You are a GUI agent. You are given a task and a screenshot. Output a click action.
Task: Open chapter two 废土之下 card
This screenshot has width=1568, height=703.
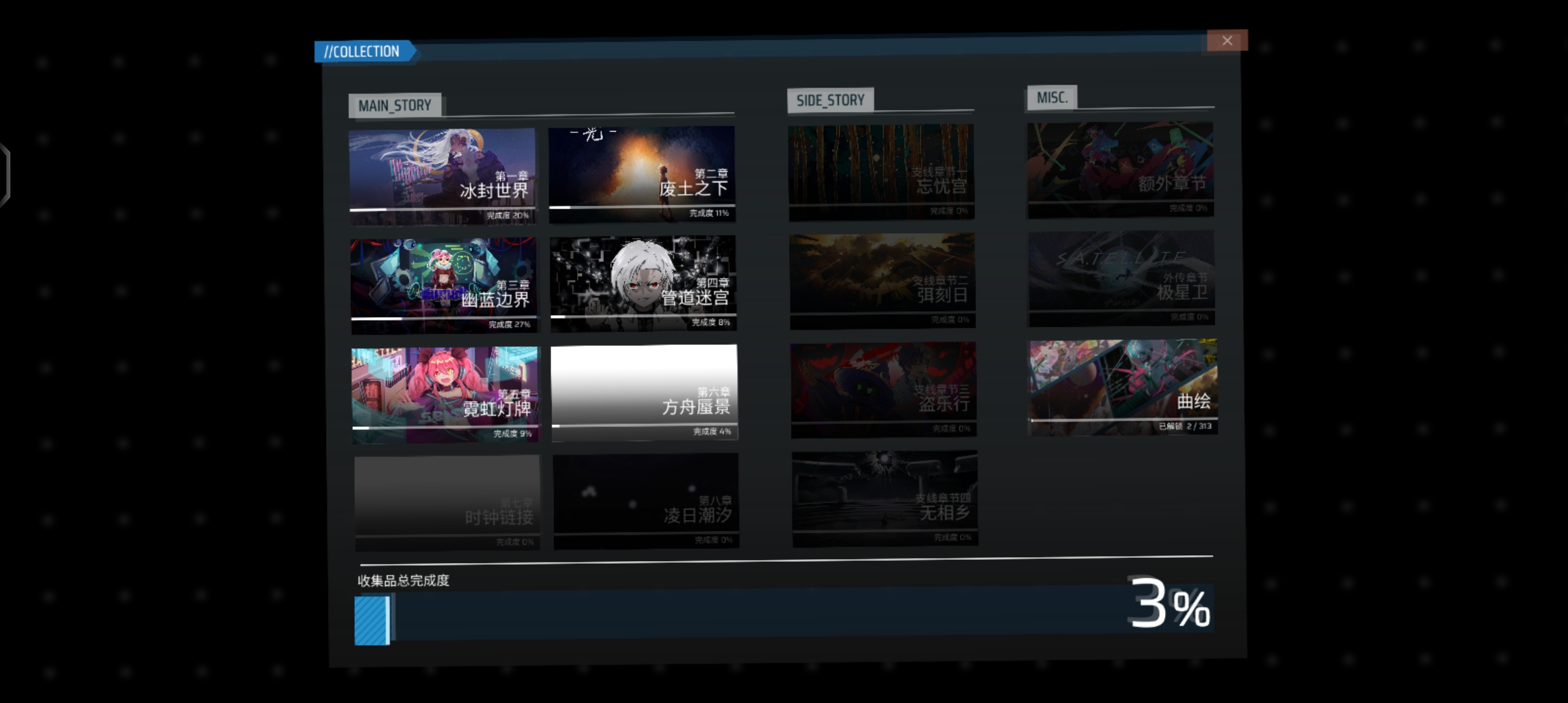[x=642, y=174]
